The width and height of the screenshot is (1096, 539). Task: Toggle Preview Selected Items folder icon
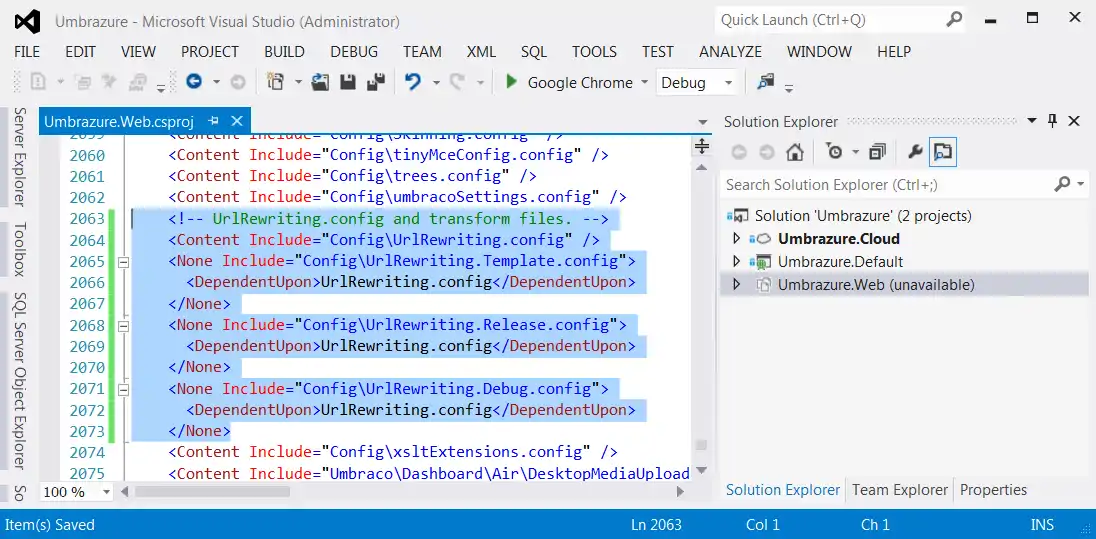click(943, 152)
